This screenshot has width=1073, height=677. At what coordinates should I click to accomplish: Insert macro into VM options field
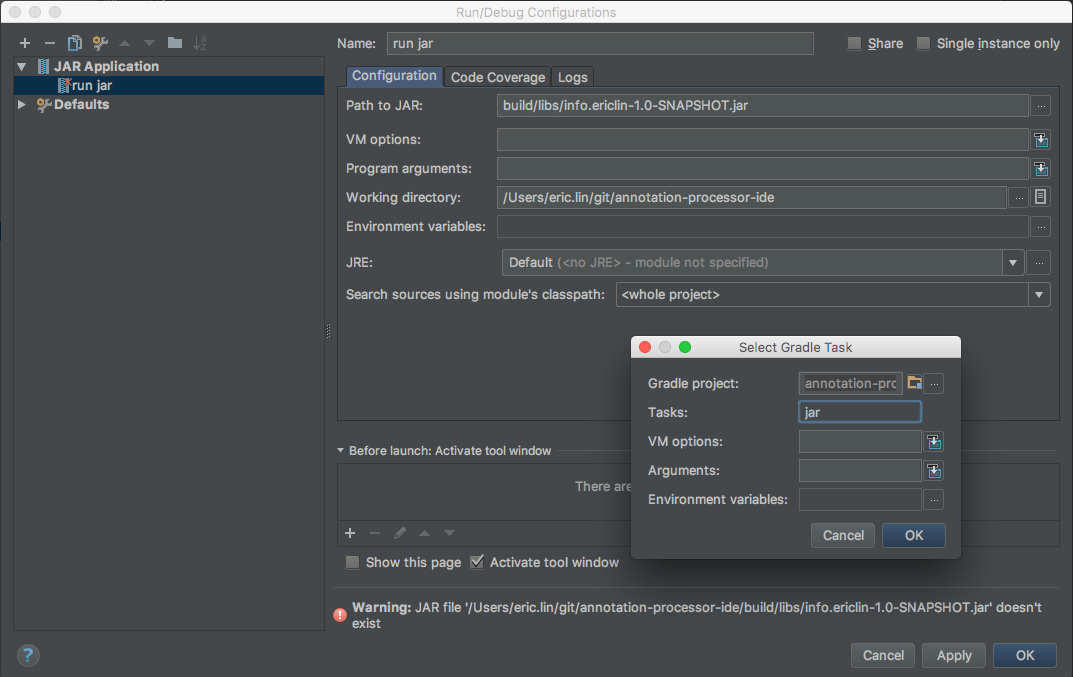click(x=1040, y=139)
